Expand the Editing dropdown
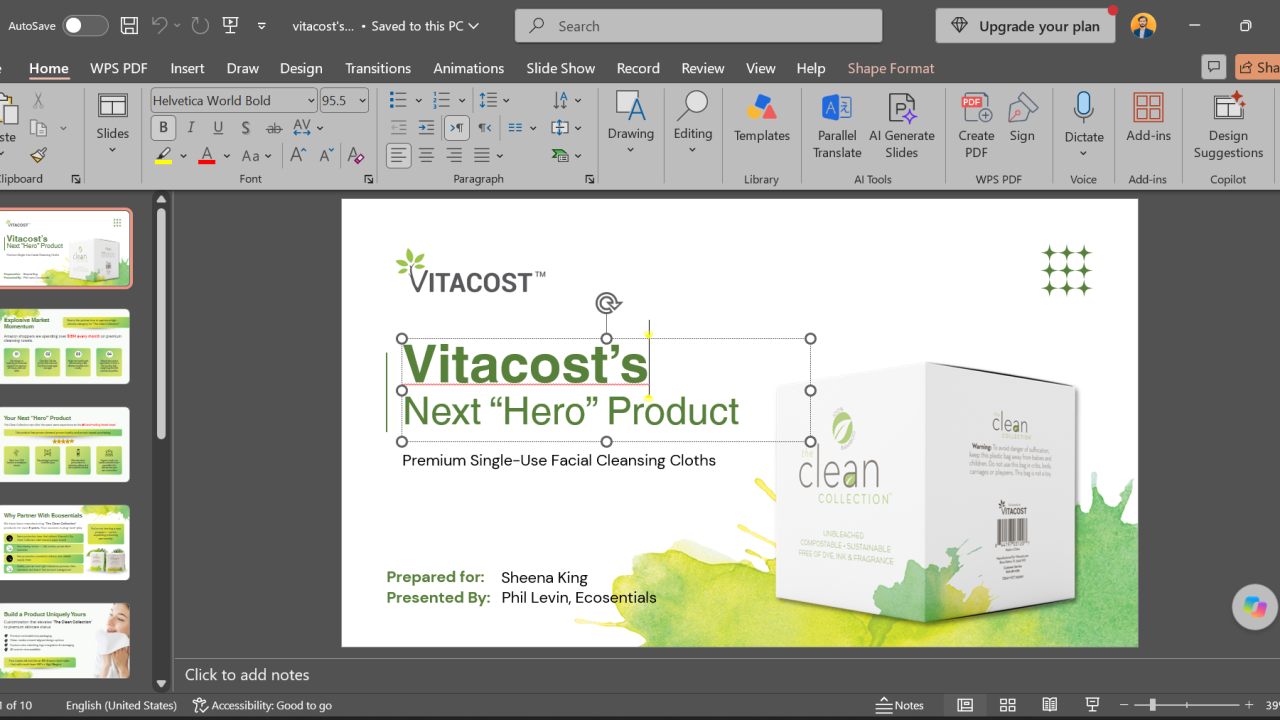 692,151
